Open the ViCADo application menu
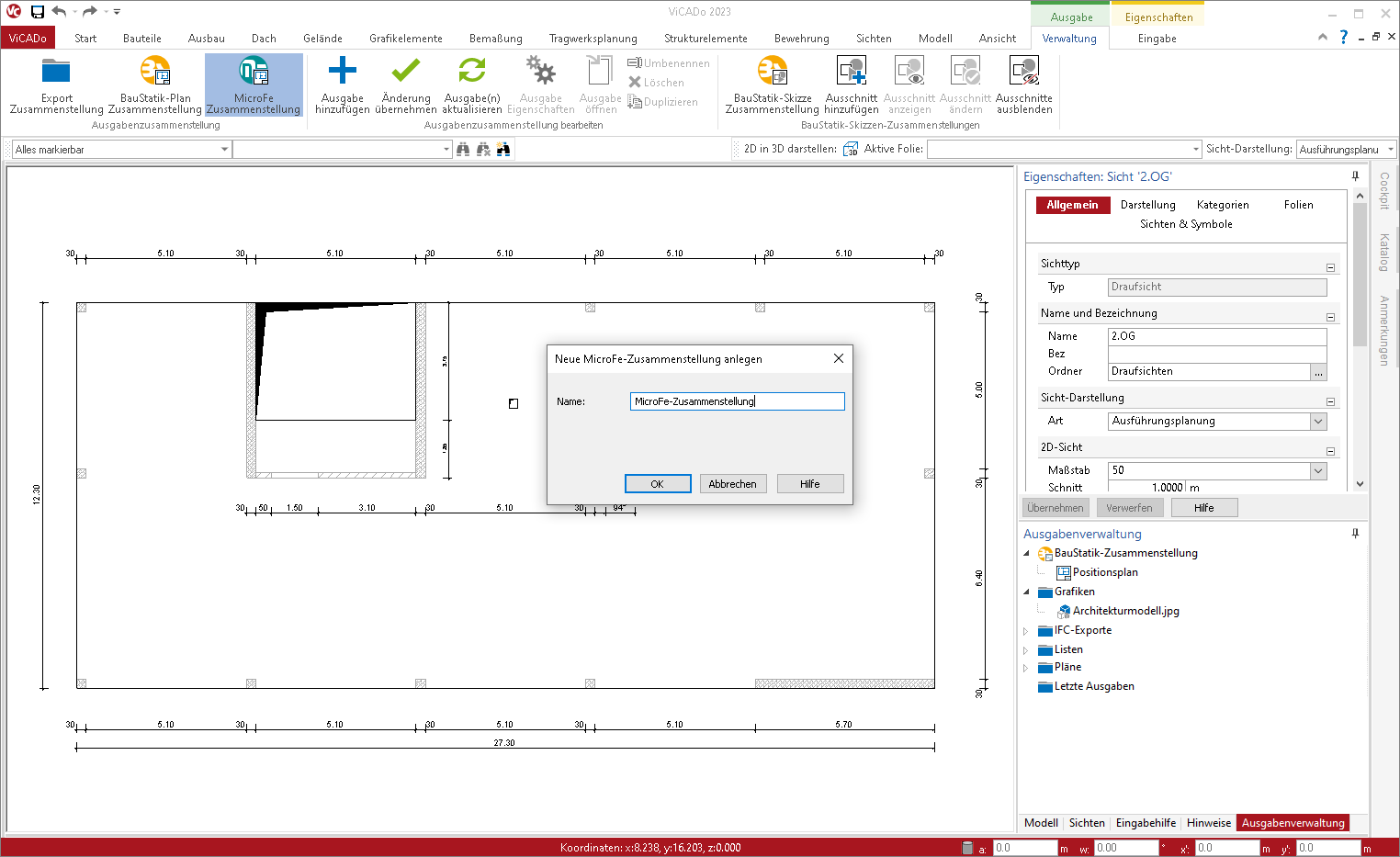This screenshot has width=1400, height=857. 28,38
